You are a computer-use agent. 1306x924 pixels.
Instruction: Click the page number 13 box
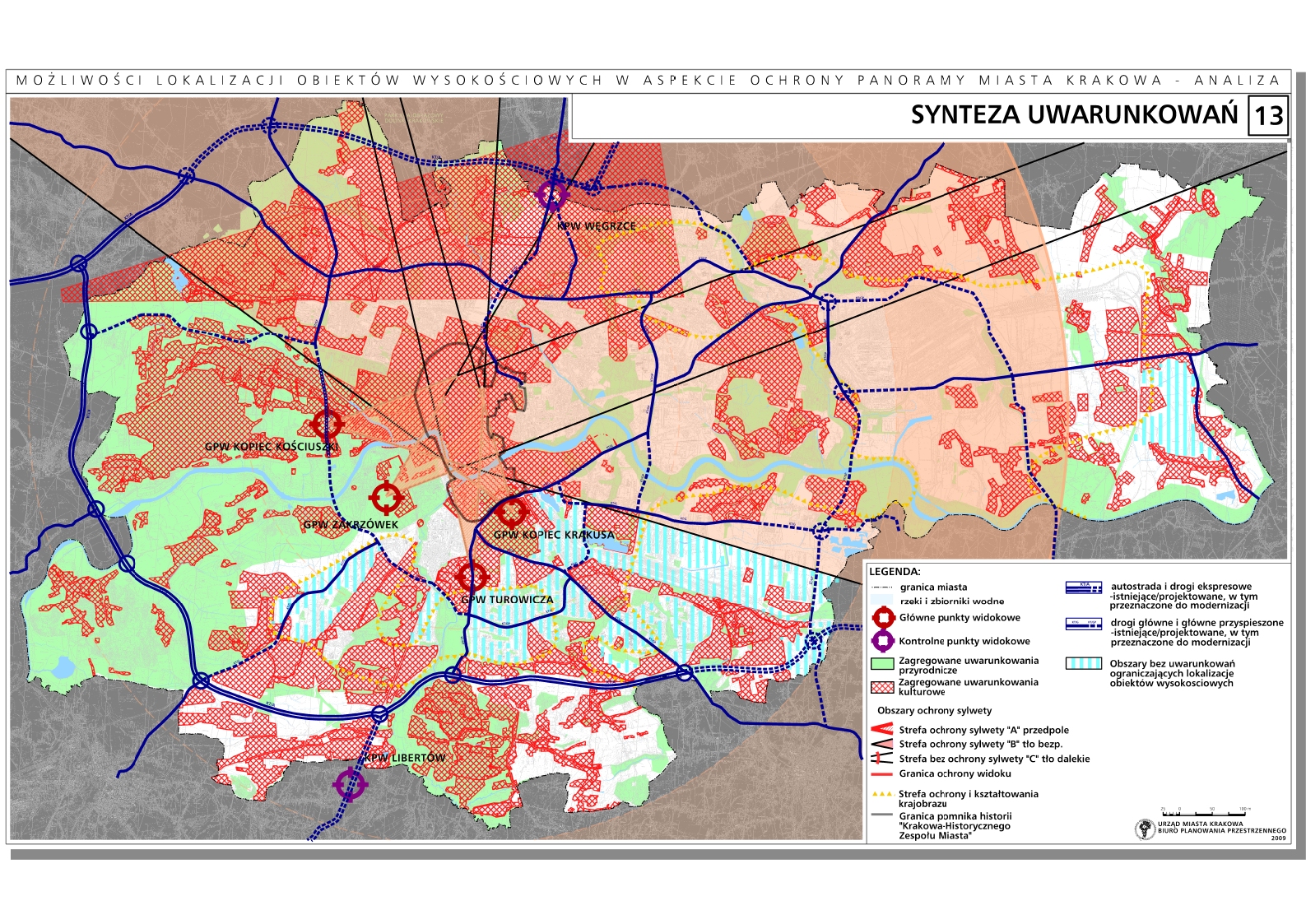(1267, 116)
